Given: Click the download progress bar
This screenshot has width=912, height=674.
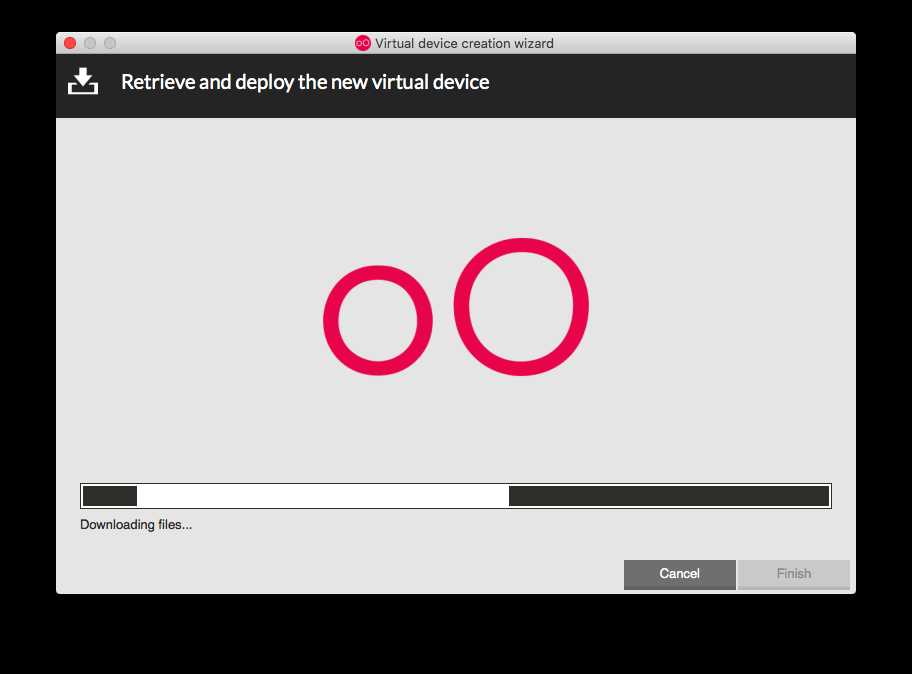Looking at the screenshot, I should (456, 496).
